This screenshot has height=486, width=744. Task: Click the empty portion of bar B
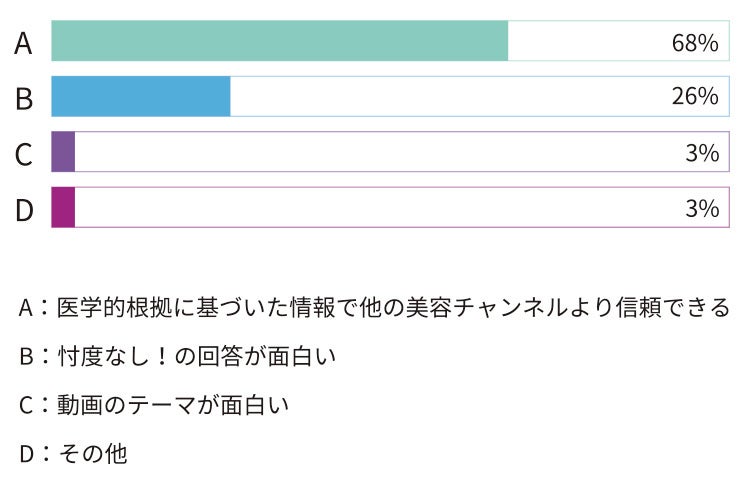pyautogui.click(x=480, y=96)
